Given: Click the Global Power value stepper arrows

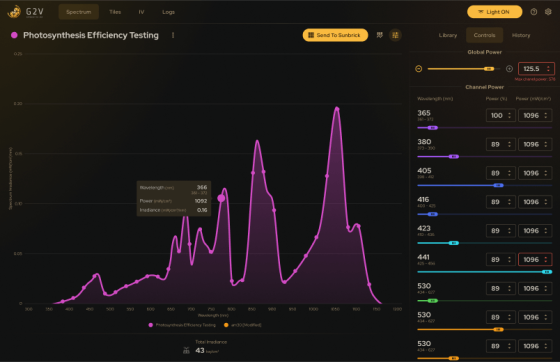Looking at the screenshot, I should click(548, 69).
